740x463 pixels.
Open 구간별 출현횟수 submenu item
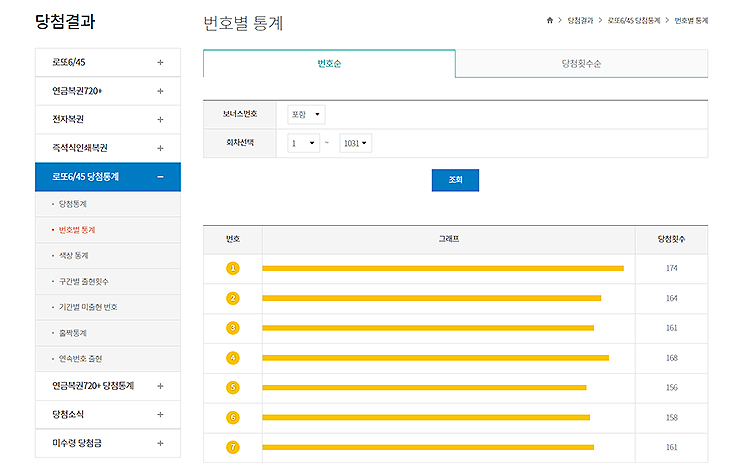pyautogui.click(x=84, y=281)
